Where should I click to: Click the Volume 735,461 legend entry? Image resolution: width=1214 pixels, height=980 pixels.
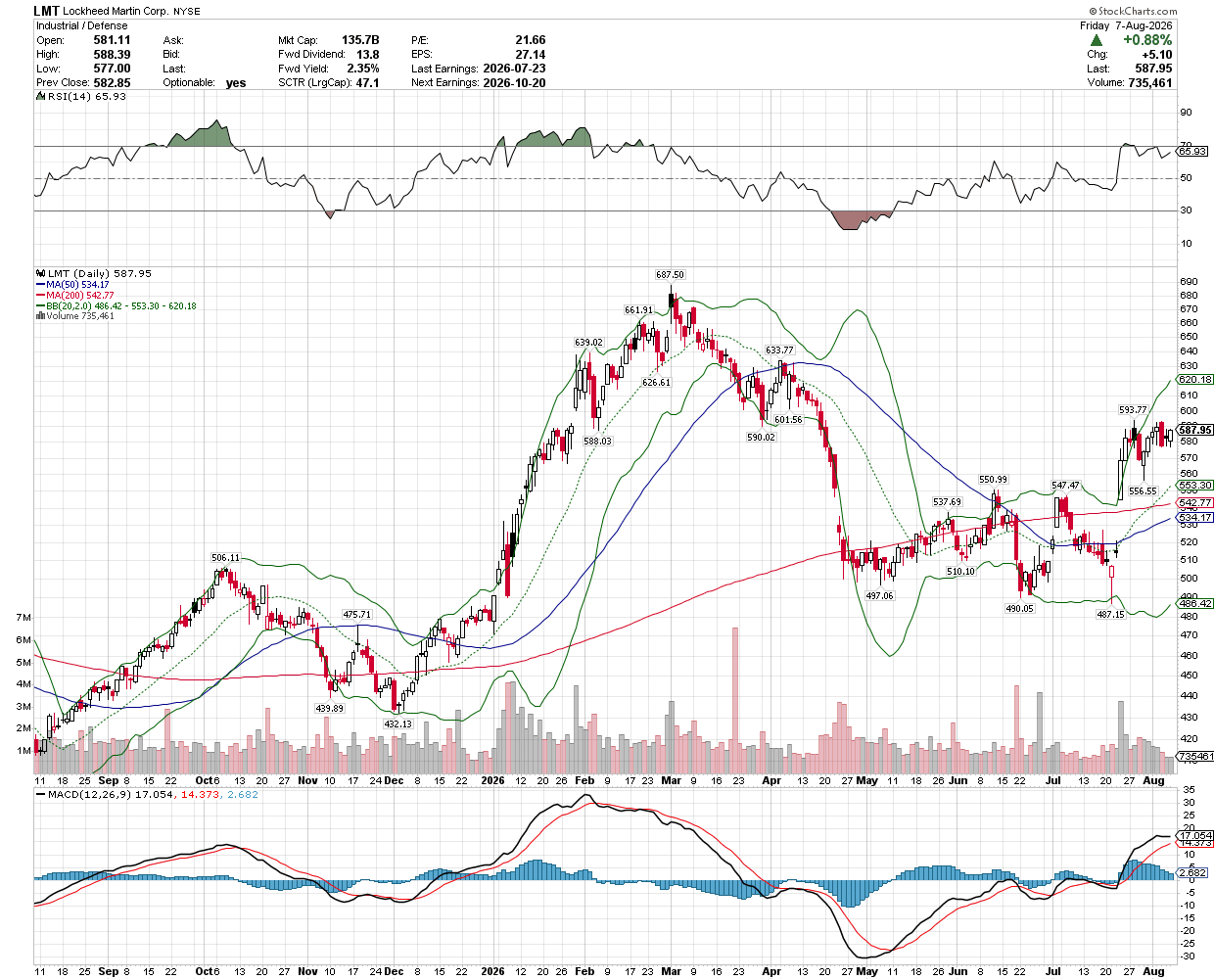[75, 316]
